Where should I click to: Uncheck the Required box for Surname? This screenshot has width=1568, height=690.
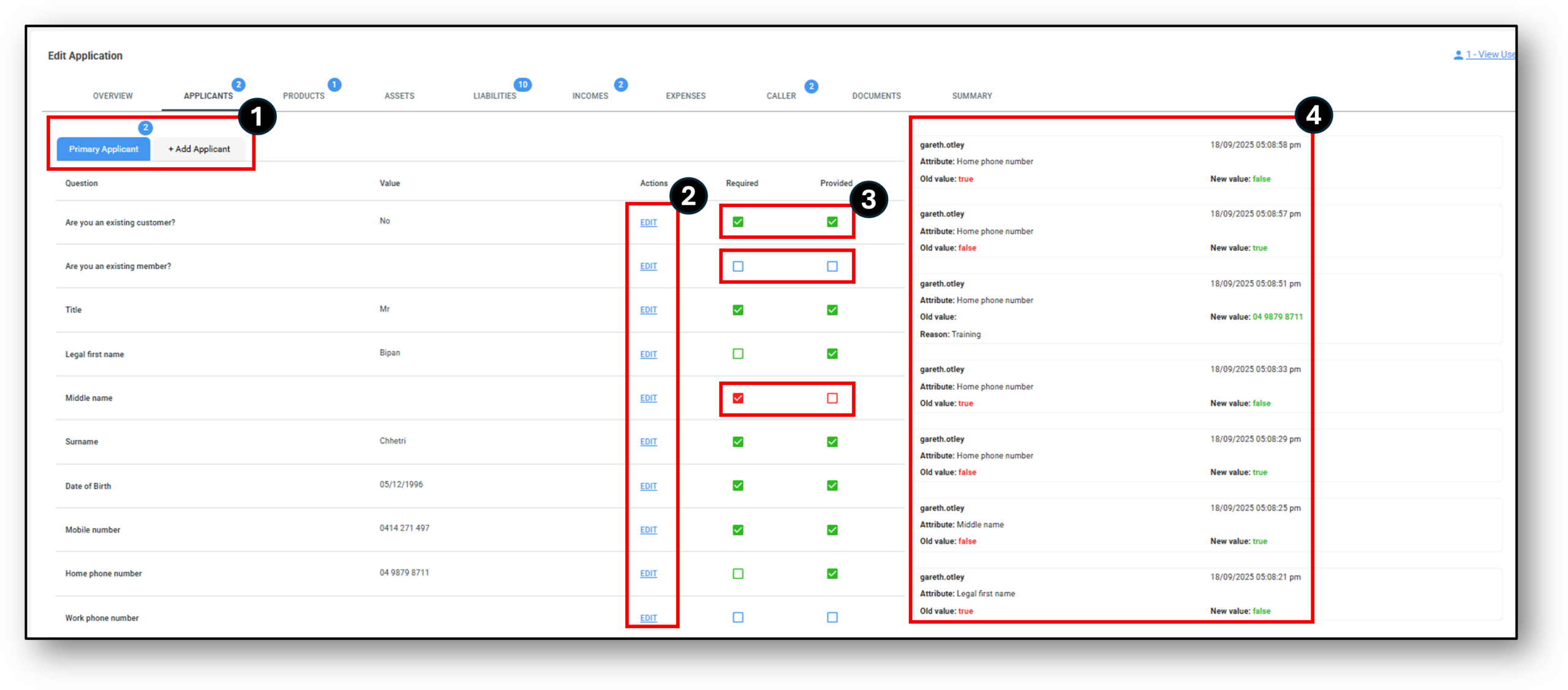(x=737, y=441)
